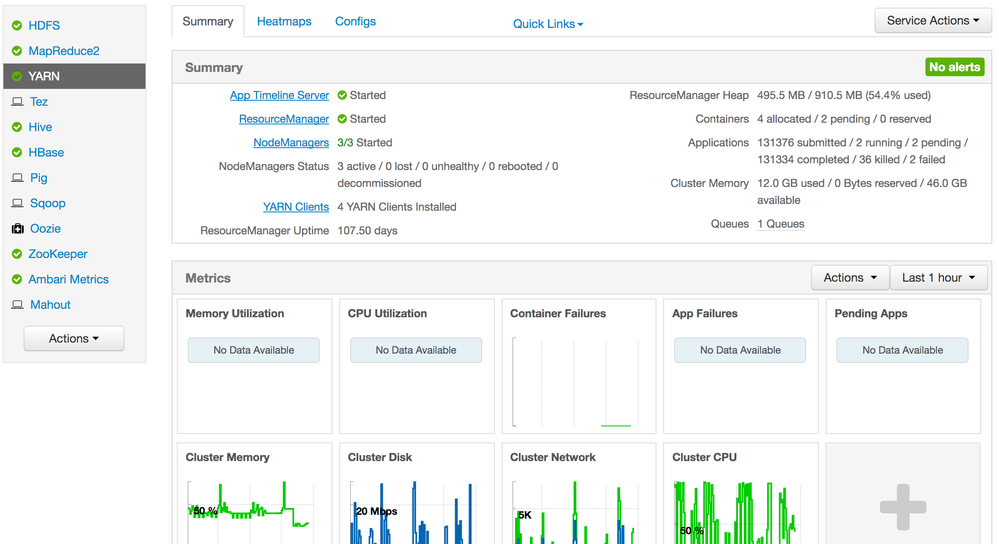Viewport: 999px width, 544px height.
Task: Select Ambari Metrics in the services list
Action: 68,279
